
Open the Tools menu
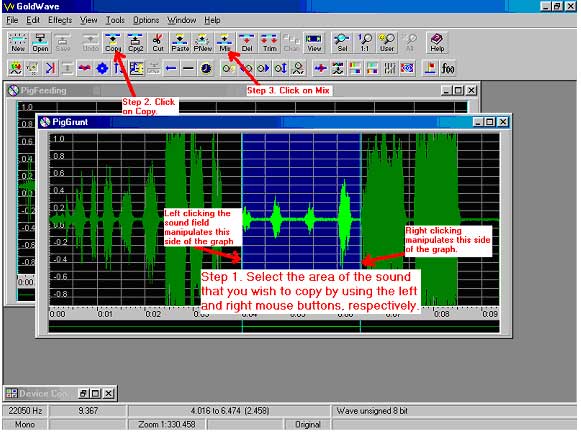[115, 20]
